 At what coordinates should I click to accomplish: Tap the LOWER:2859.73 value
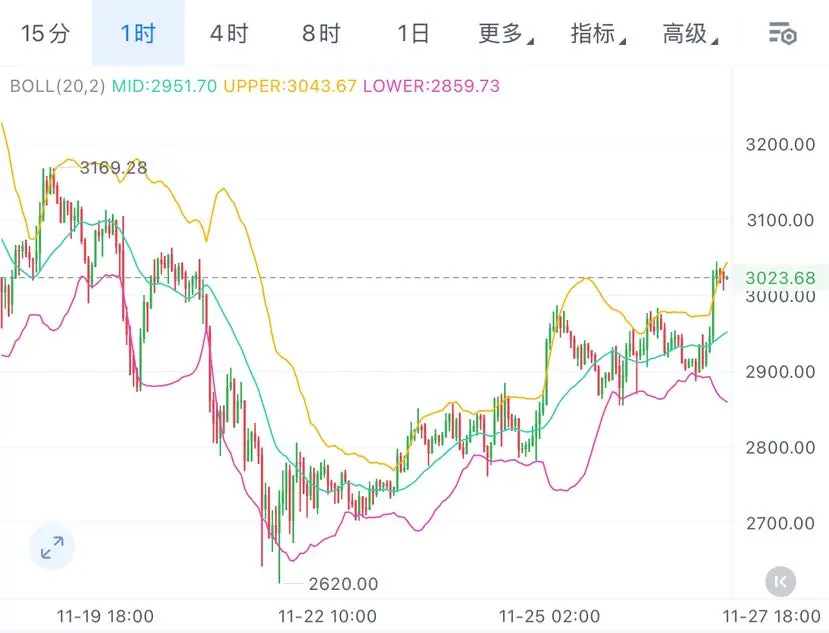[x=431, y=86]
